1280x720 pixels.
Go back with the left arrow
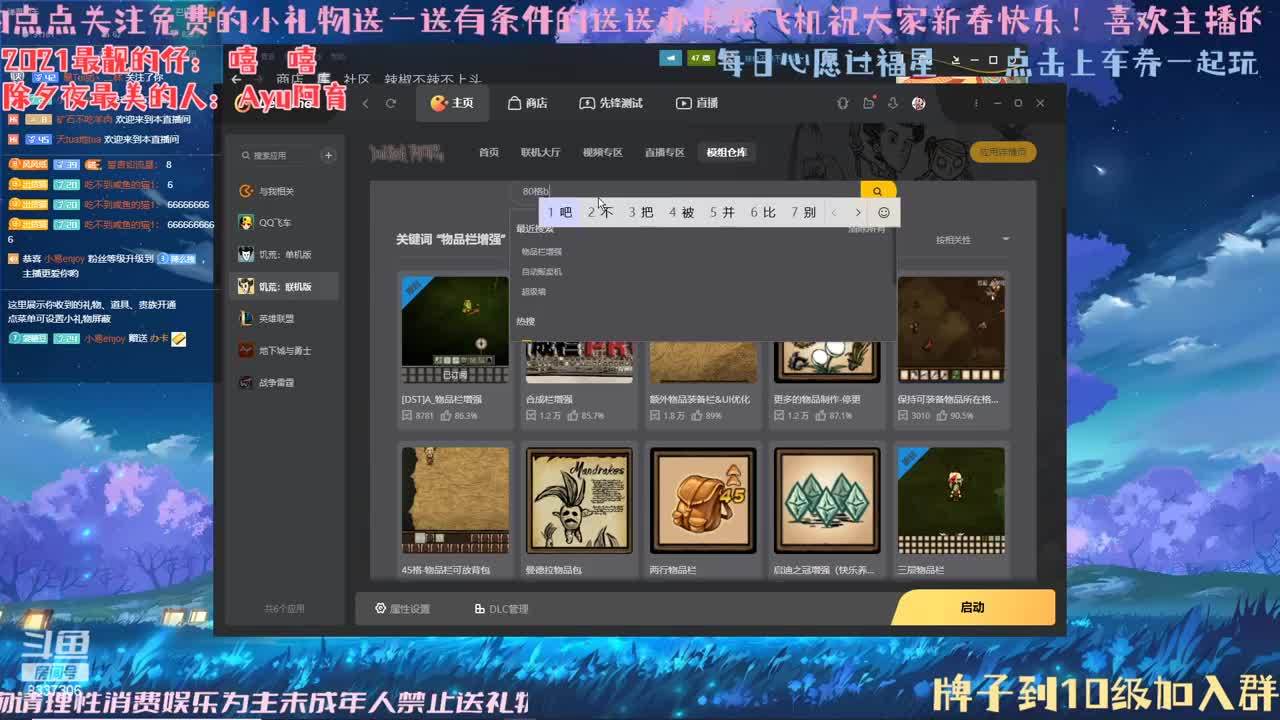366,103
